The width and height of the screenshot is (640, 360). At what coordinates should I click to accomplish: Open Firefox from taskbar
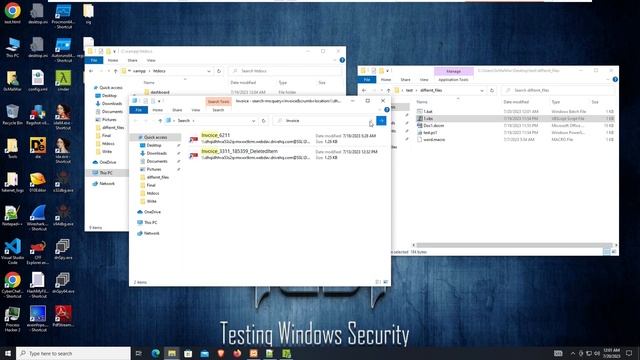237,353
